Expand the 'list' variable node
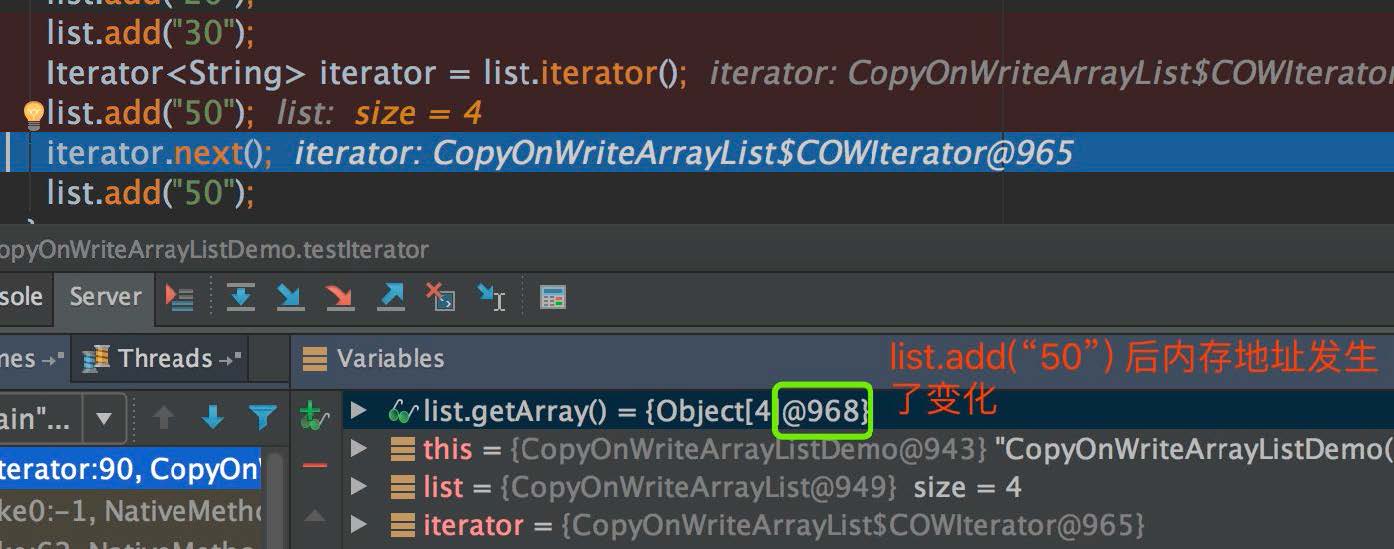This screenshot has width=1394, height=549. pos(359,487)
